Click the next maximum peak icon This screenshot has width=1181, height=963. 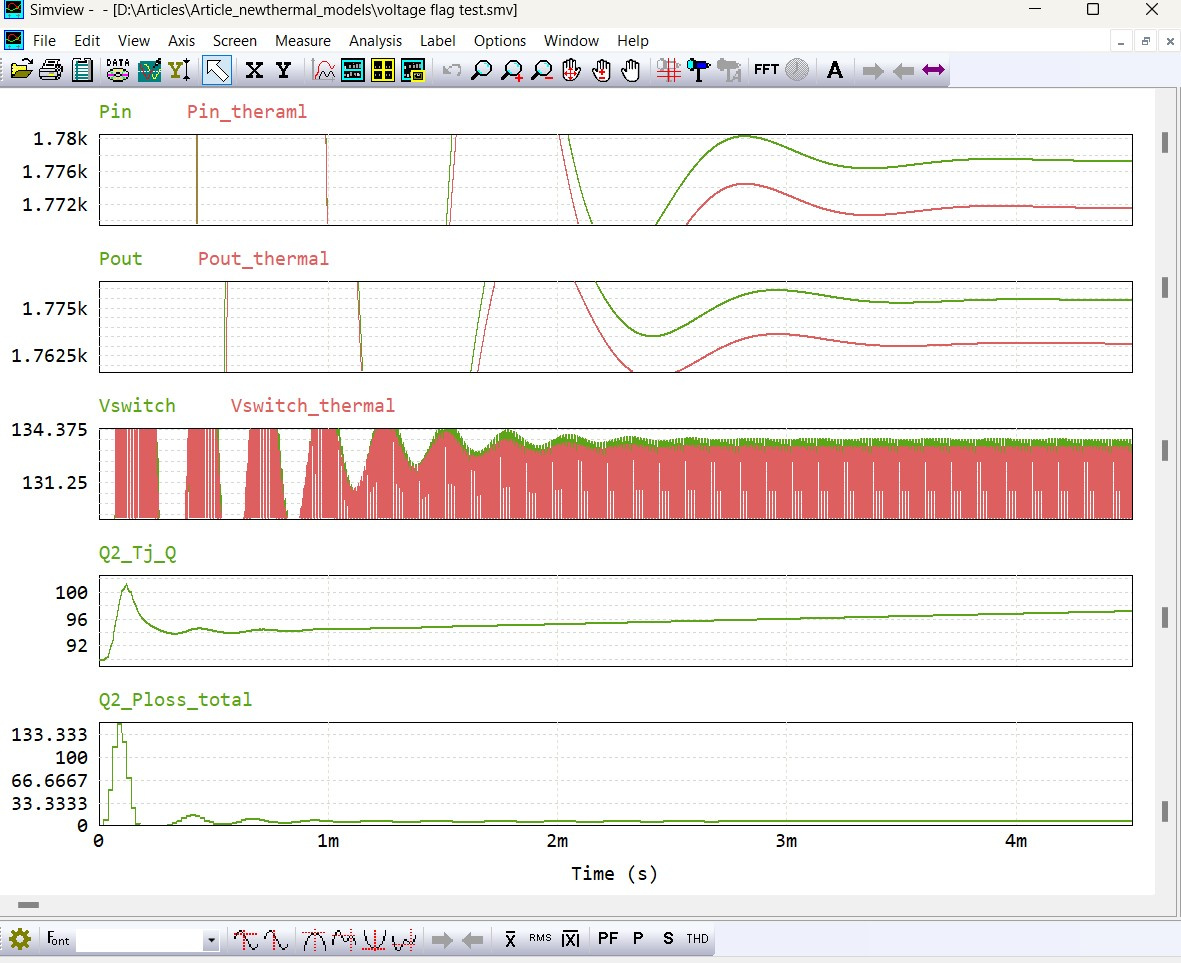[x=314, y=939]
